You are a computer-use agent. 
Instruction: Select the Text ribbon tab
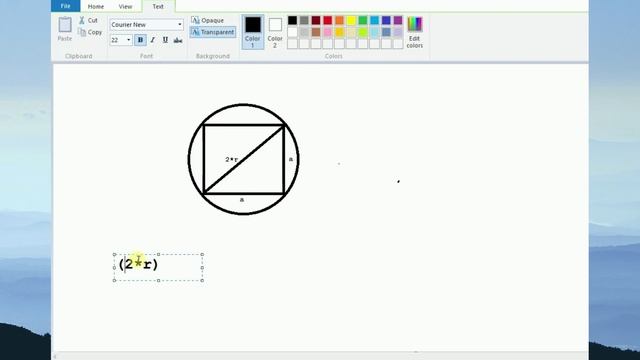[158, 7]
